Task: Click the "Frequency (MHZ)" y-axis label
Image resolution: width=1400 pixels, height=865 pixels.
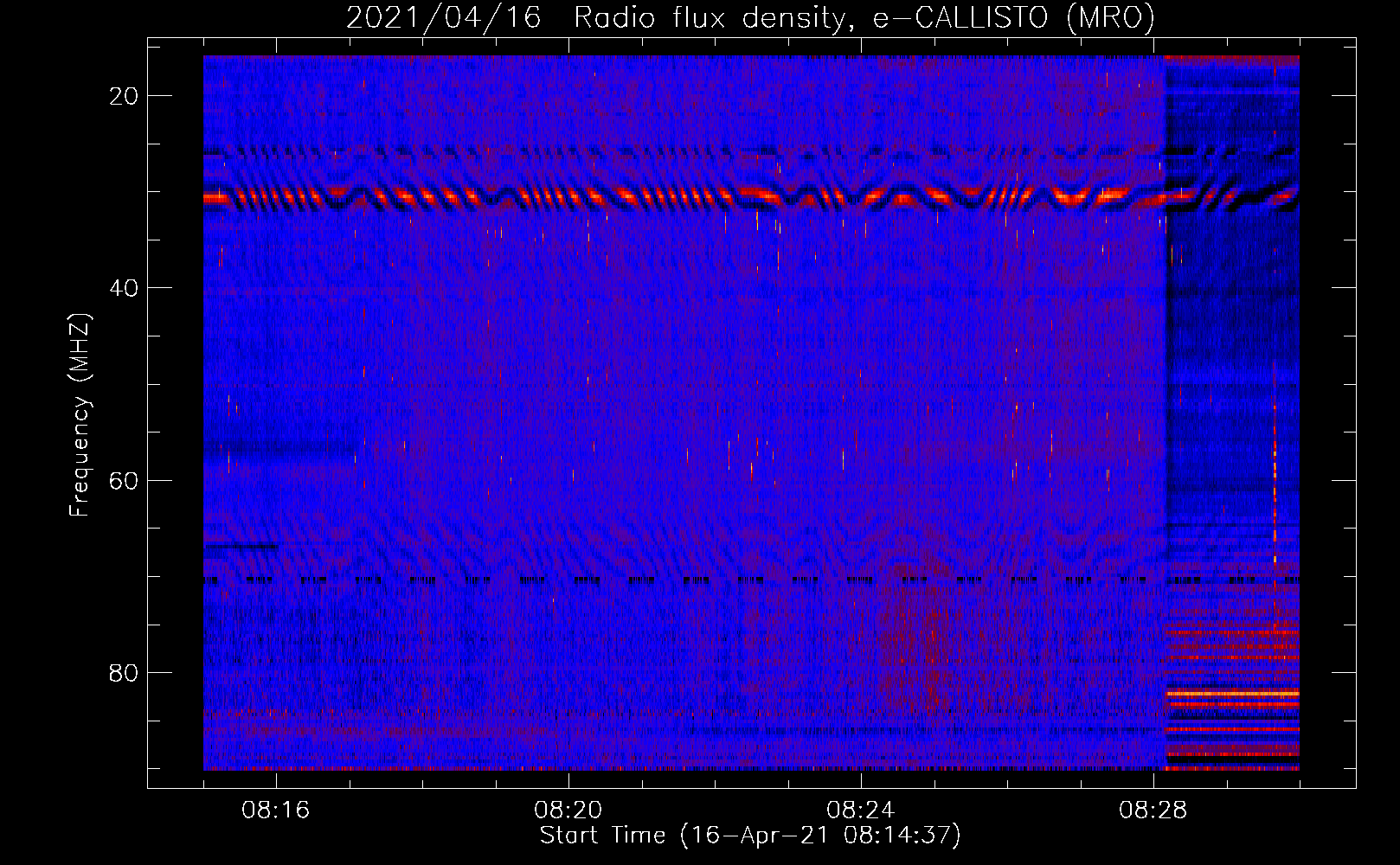Action: (80, 415)
